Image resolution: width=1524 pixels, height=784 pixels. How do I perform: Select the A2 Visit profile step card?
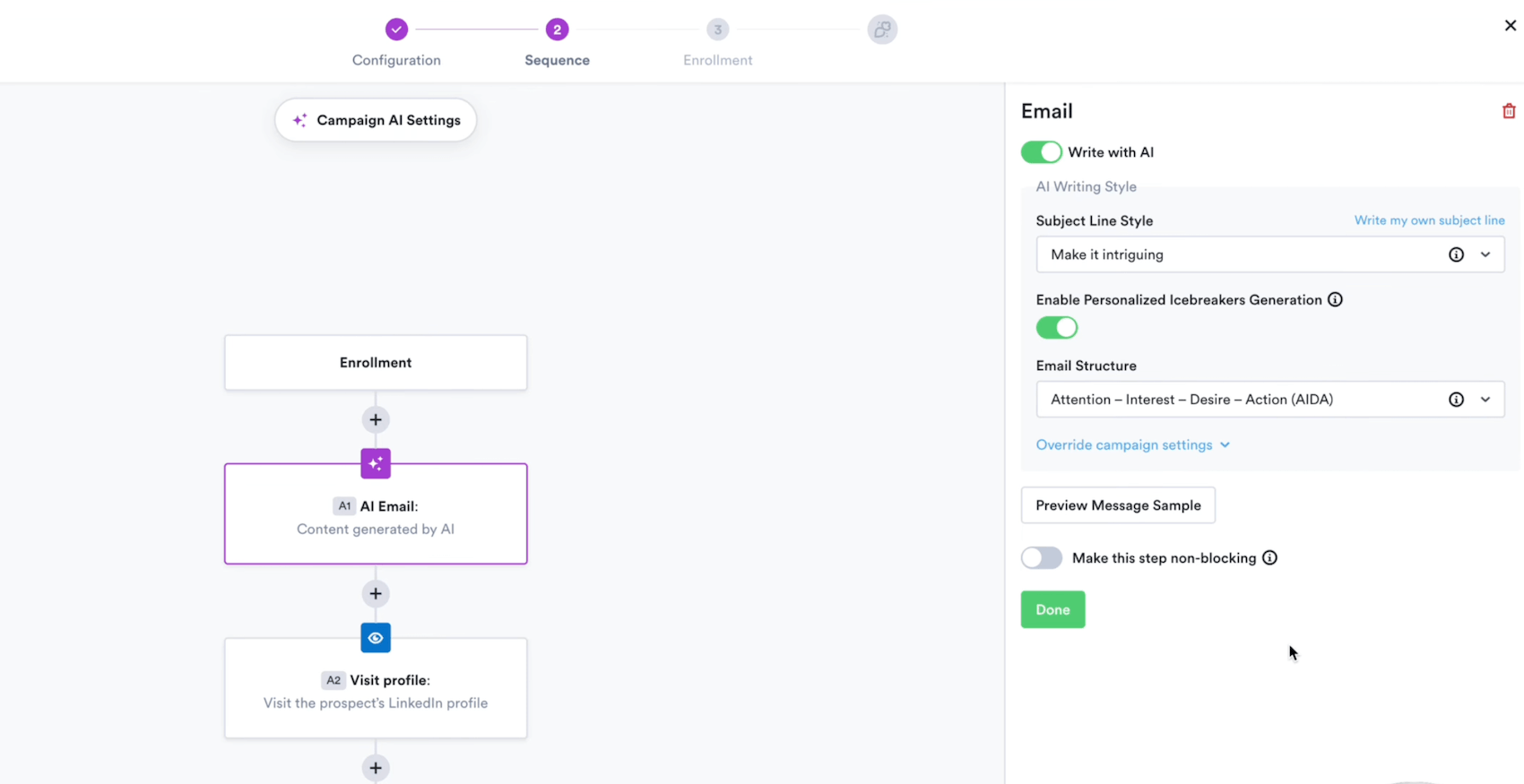pyautogui.click(x=376, y=688)
